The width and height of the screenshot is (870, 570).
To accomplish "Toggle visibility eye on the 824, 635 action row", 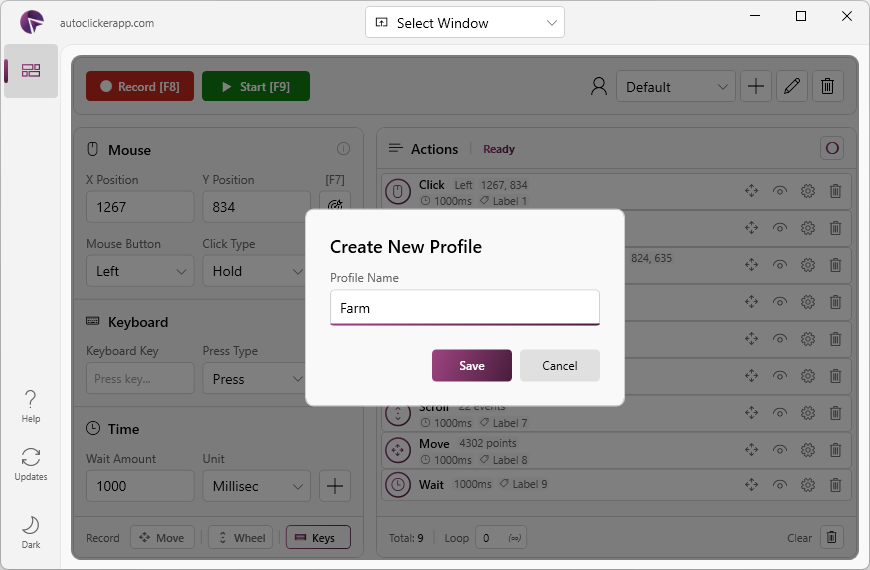I will tap(780, 265).
